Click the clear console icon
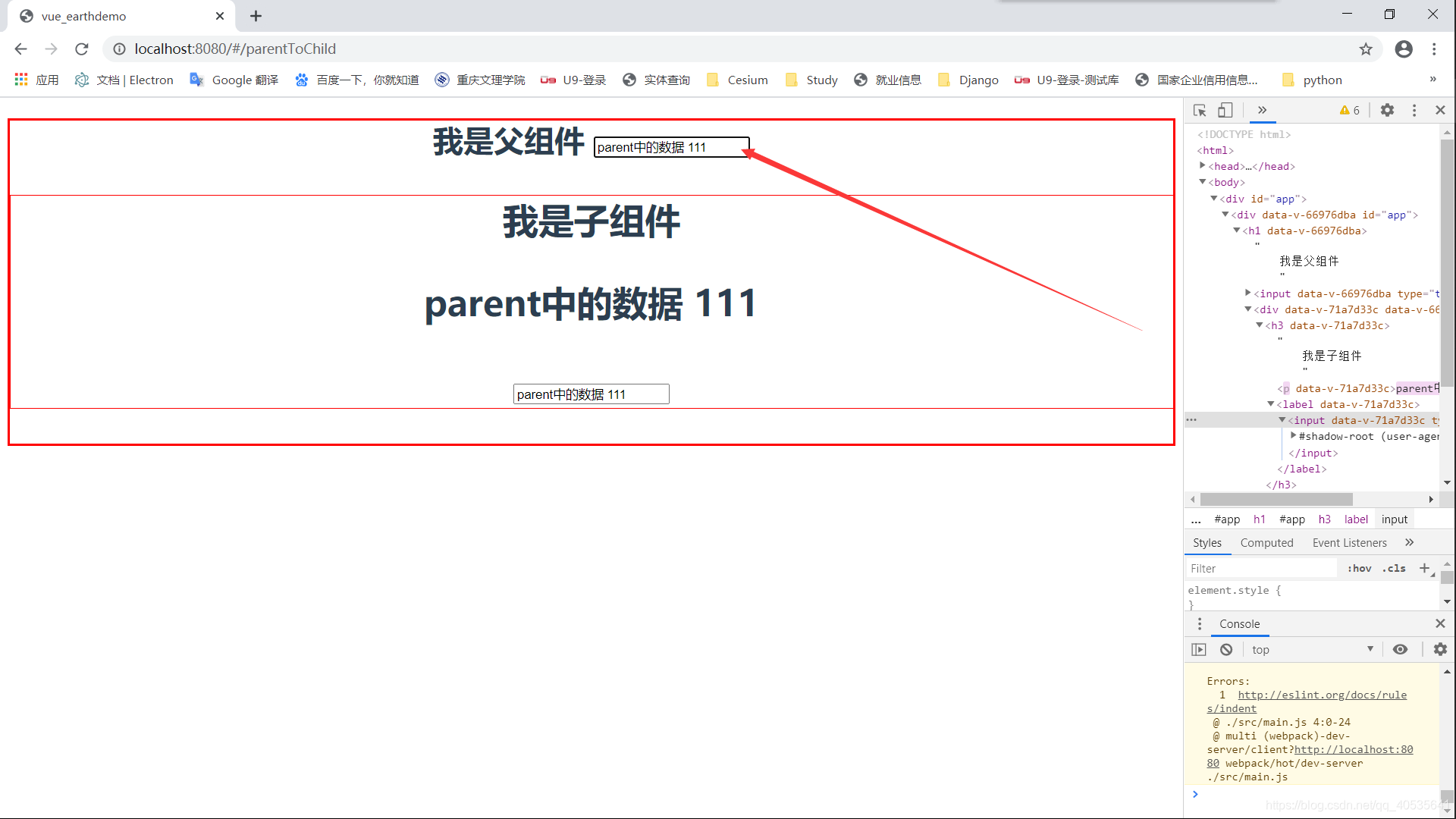 point(1226,650)
